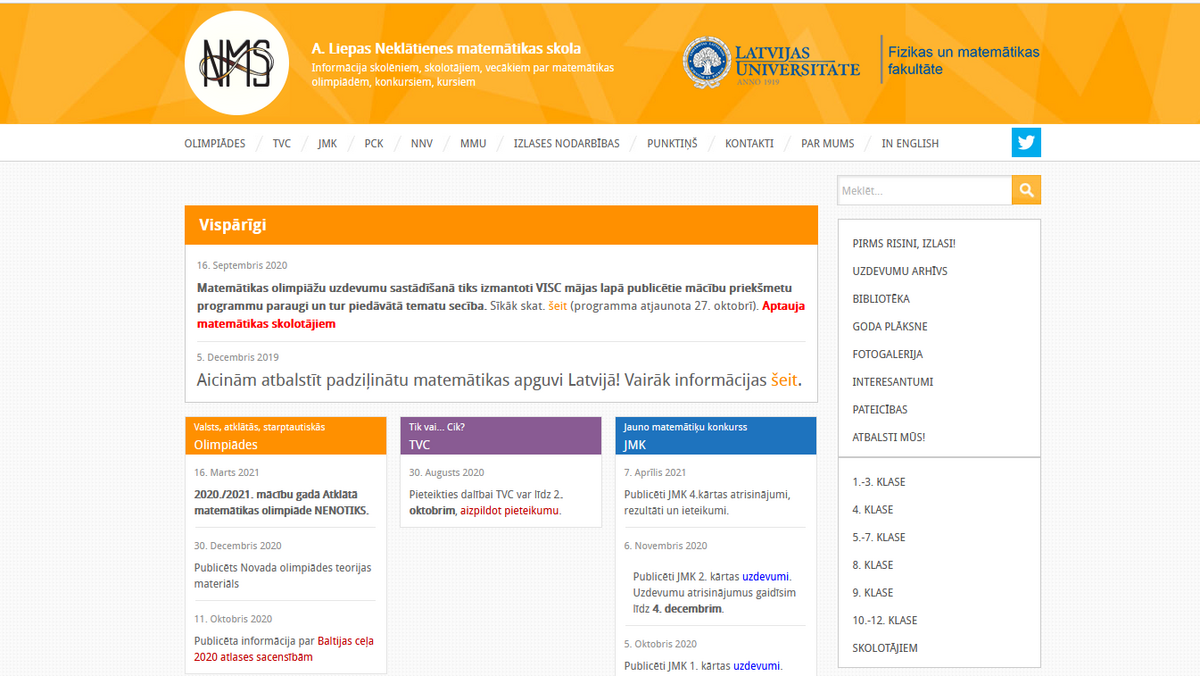Click the Latvijas Universitāte logo
This screenshot has width=1200, height=676.
point(772,62)
